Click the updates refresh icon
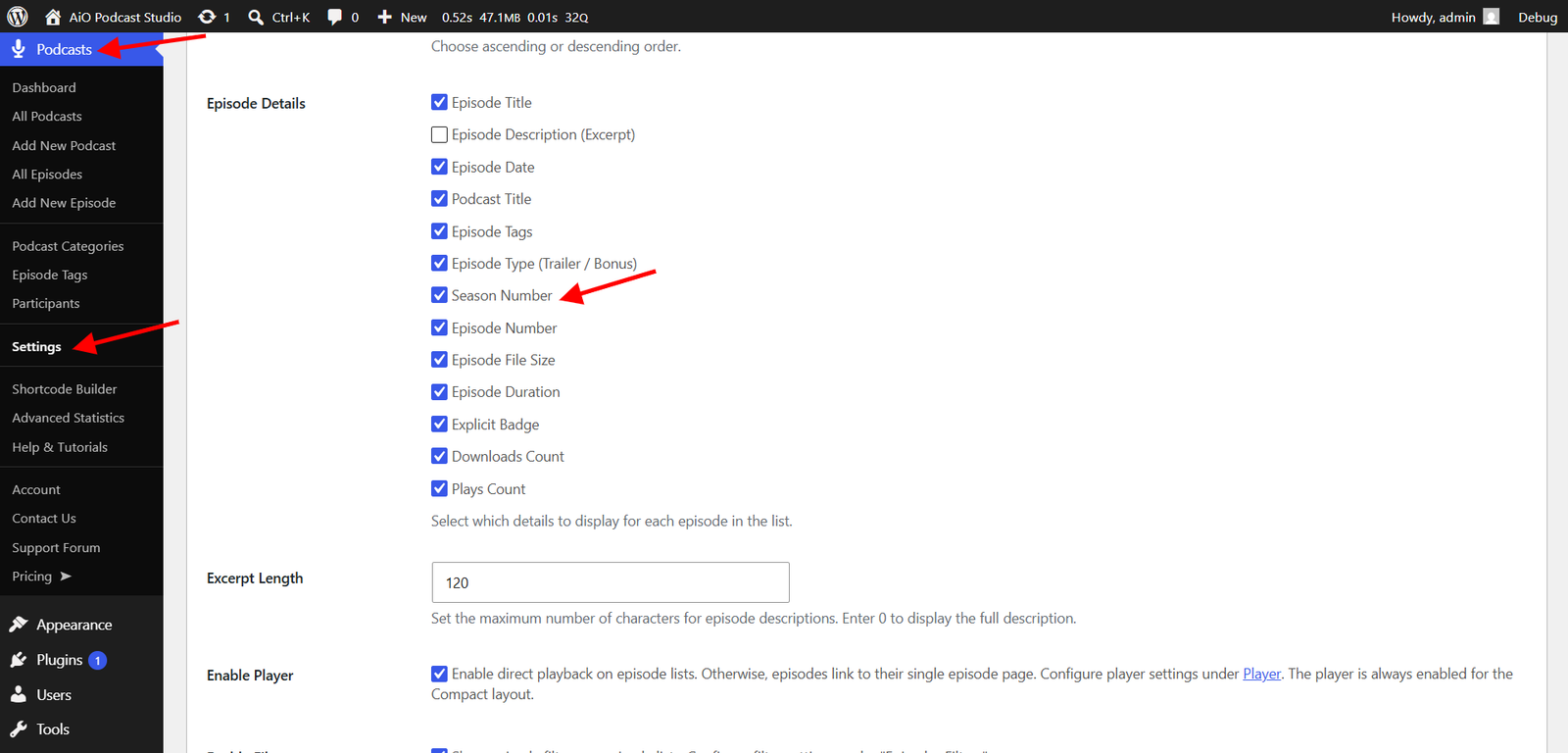Image resolution: width=1568 pixels, height=753 pixels. point(207,17)
